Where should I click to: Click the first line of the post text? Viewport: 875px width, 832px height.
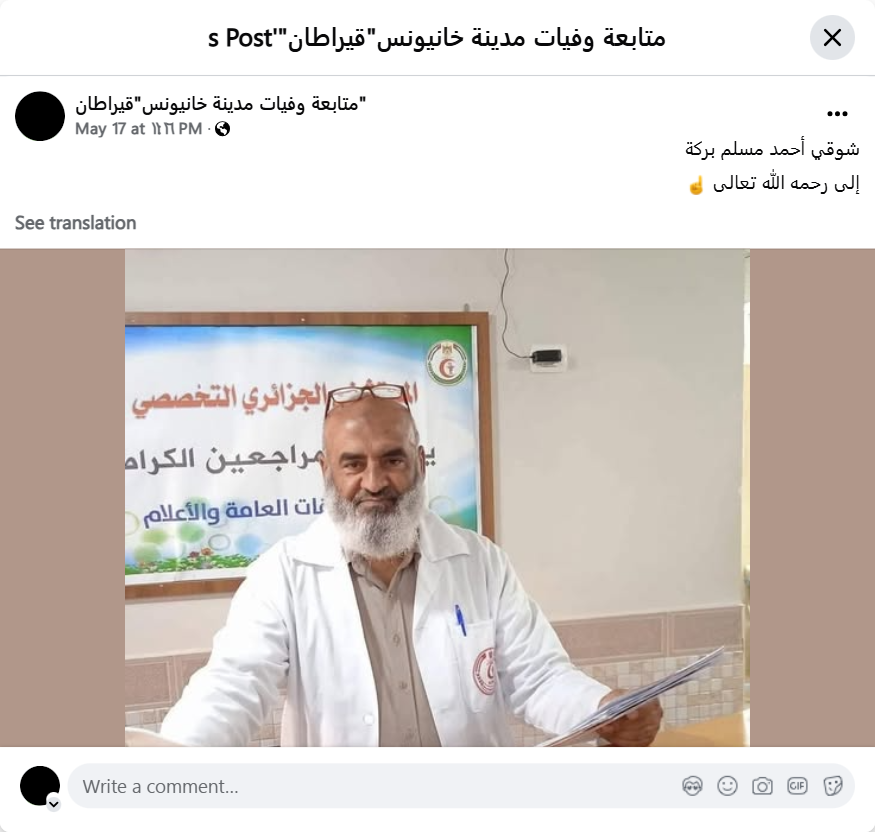click(772, 150)
